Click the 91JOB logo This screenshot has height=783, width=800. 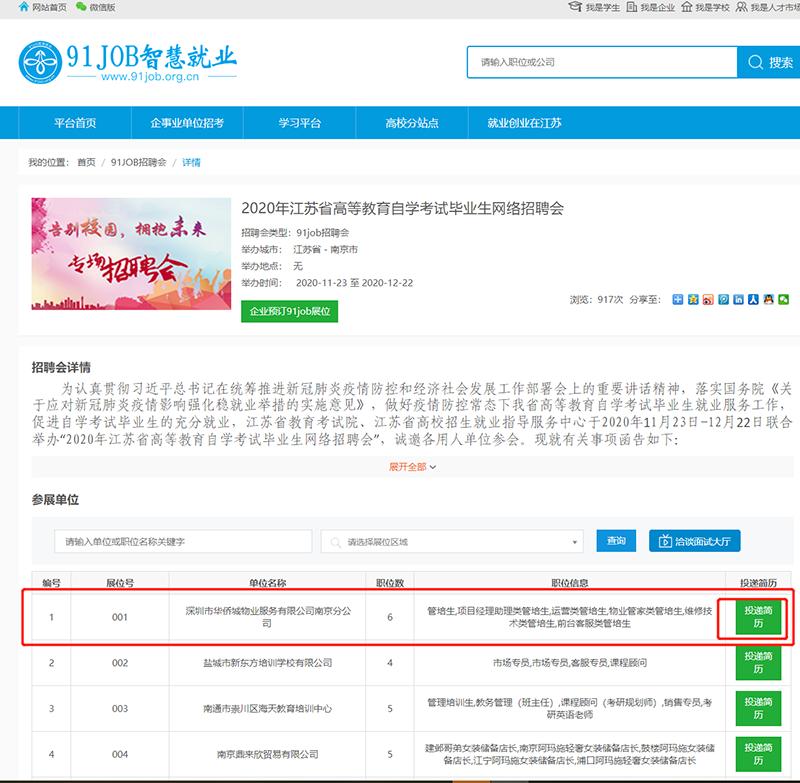pyautogui.click(x=128, y=61)
